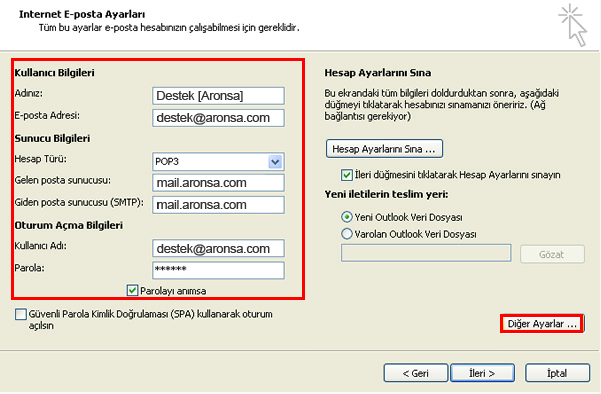
Task: Toggle the Parolayı anımsa checkbox
Action: (132, 291)
